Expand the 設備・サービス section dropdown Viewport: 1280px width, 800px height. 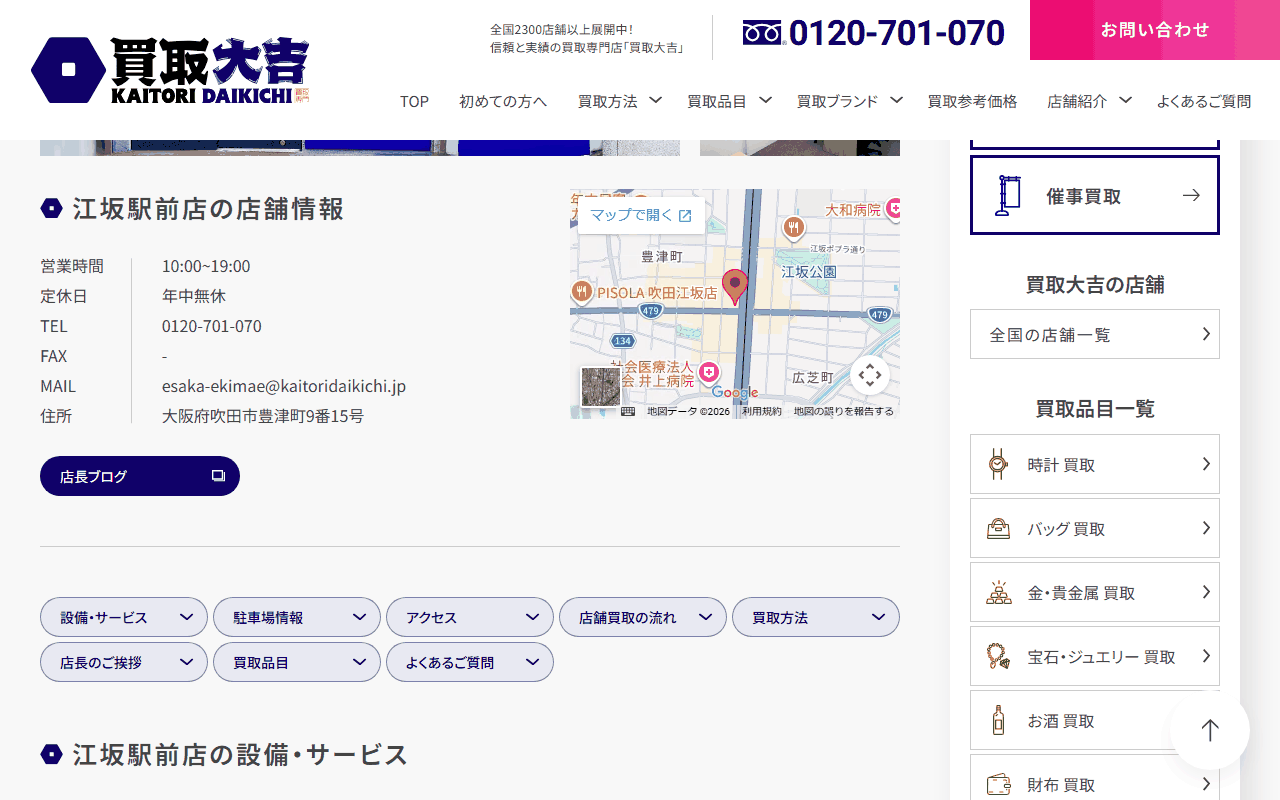(124, 617)
